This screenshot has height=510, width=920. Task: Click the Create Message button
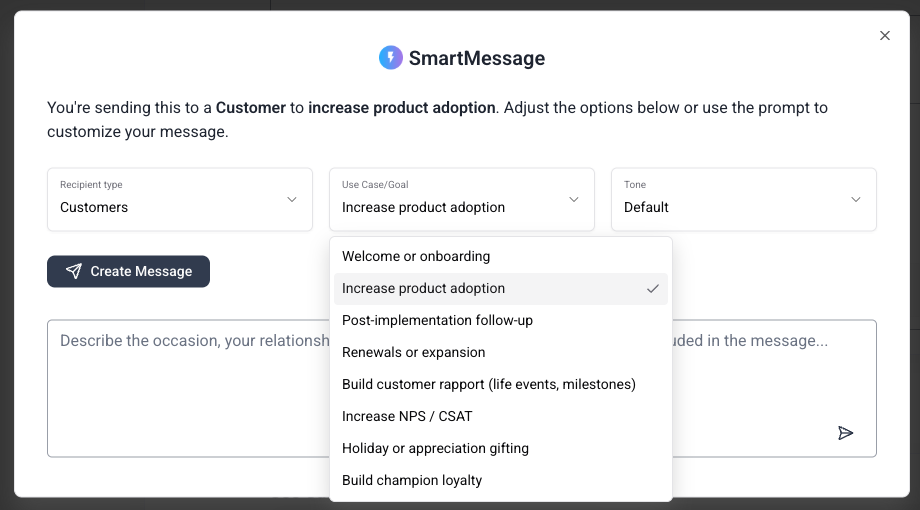128,271
